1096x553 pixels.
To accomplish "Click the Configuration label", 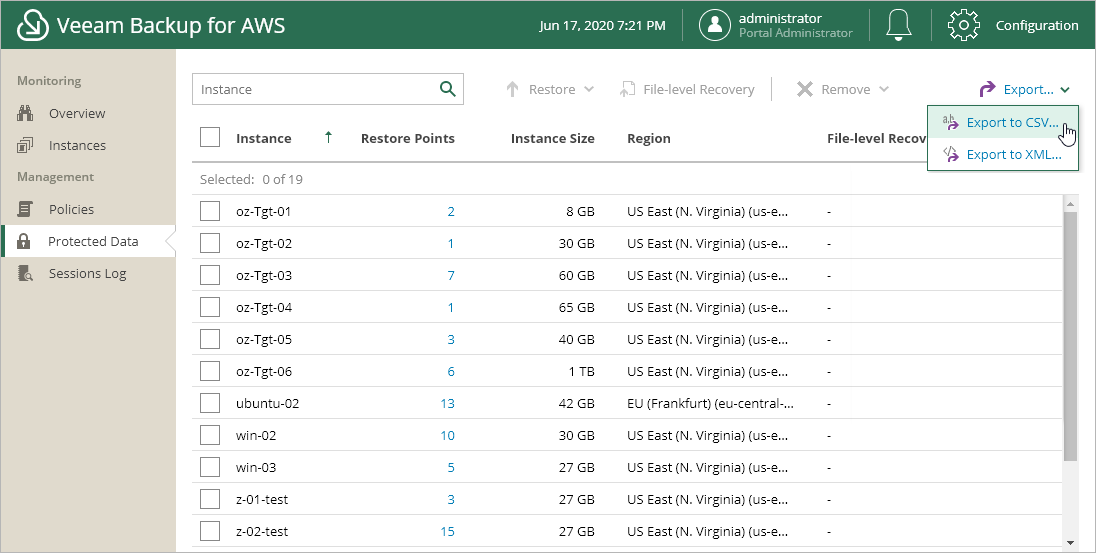I will pyautogui.click(x=1037, y=25).
